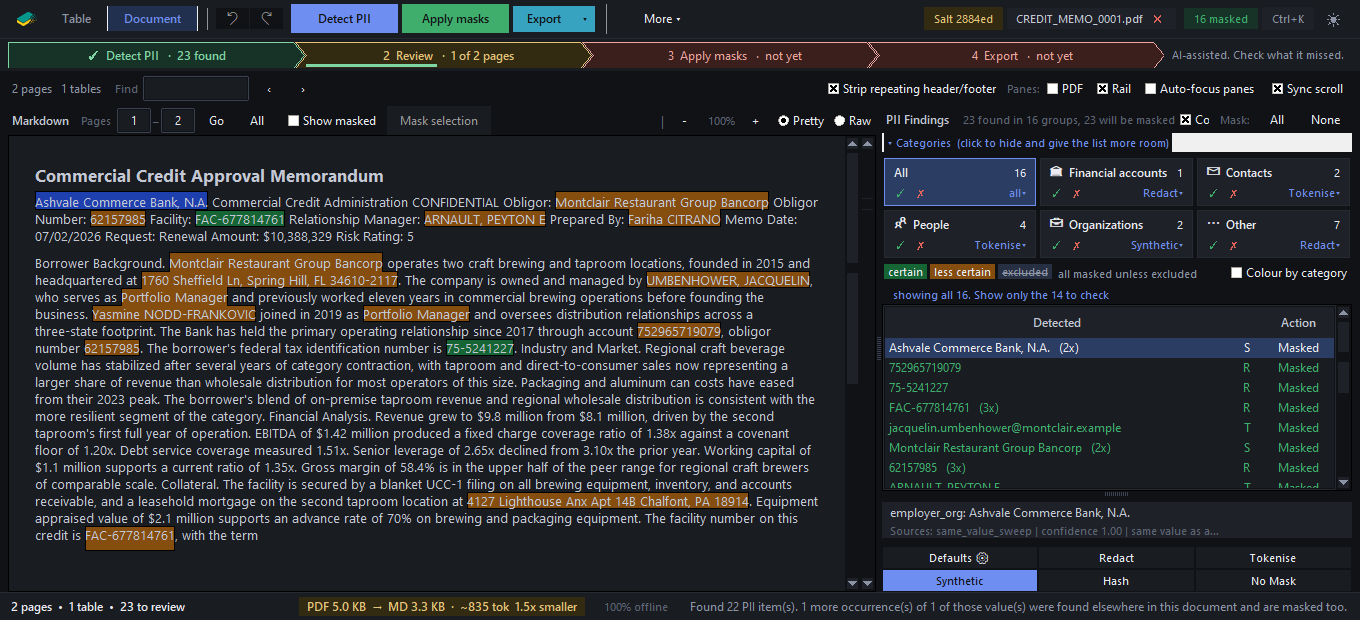Click the 'certain' green legend swatch
Image resolution: width=1360 pixels, height=620 pixels.
(905, 272)
